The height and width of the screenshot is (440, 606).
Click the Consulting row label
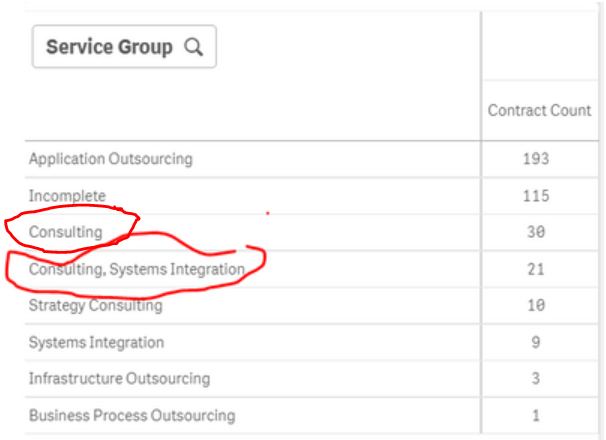66,232
